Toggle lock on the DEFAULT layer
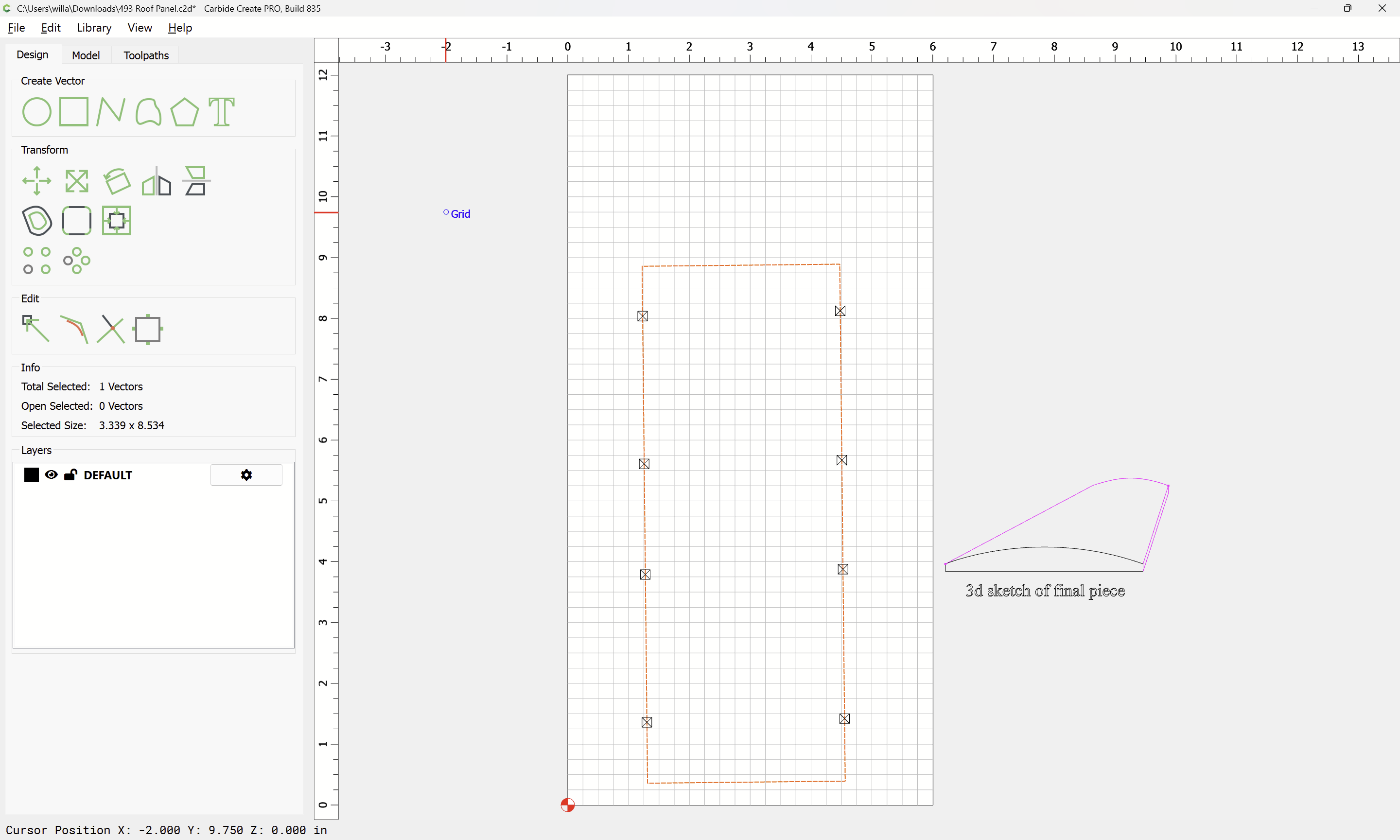The width and height of the screenshot is (1400, 840). coord(70,475)
